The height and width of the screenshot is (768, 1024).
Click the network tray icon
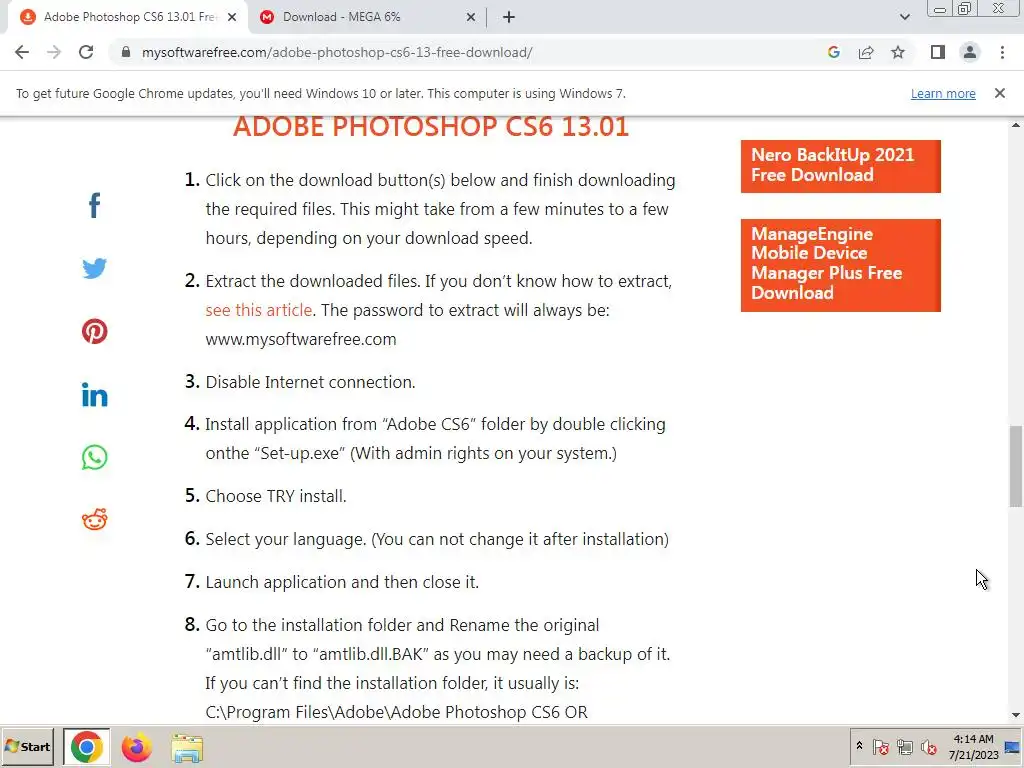pos(904,746)
